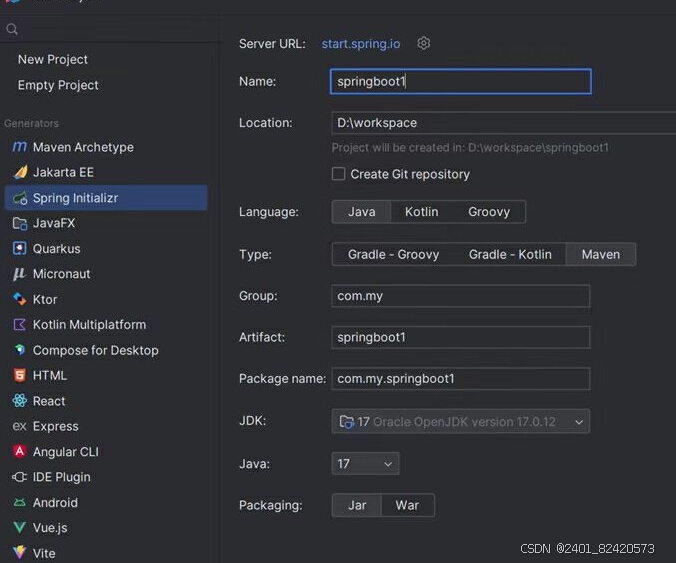Select Kotlin language option
The height and width of the screenshot is (563, 676).
[421, 212]
